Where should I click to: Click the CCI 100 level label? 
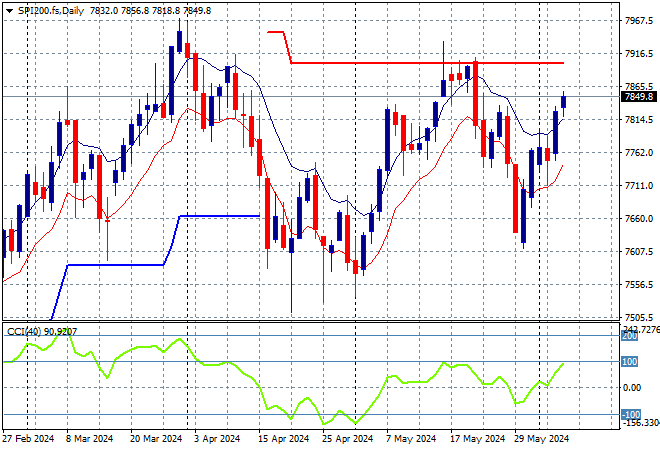point(631,361)
